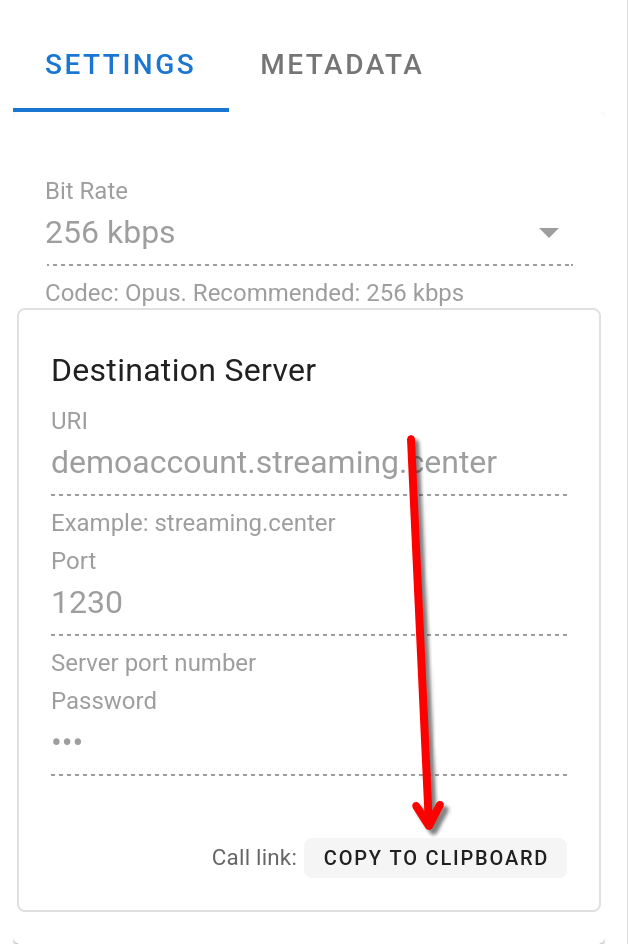Click the blue underline beneath Settings tab
Screen dimensions: 628x944
pyautogui.click(x=120, y=110)
